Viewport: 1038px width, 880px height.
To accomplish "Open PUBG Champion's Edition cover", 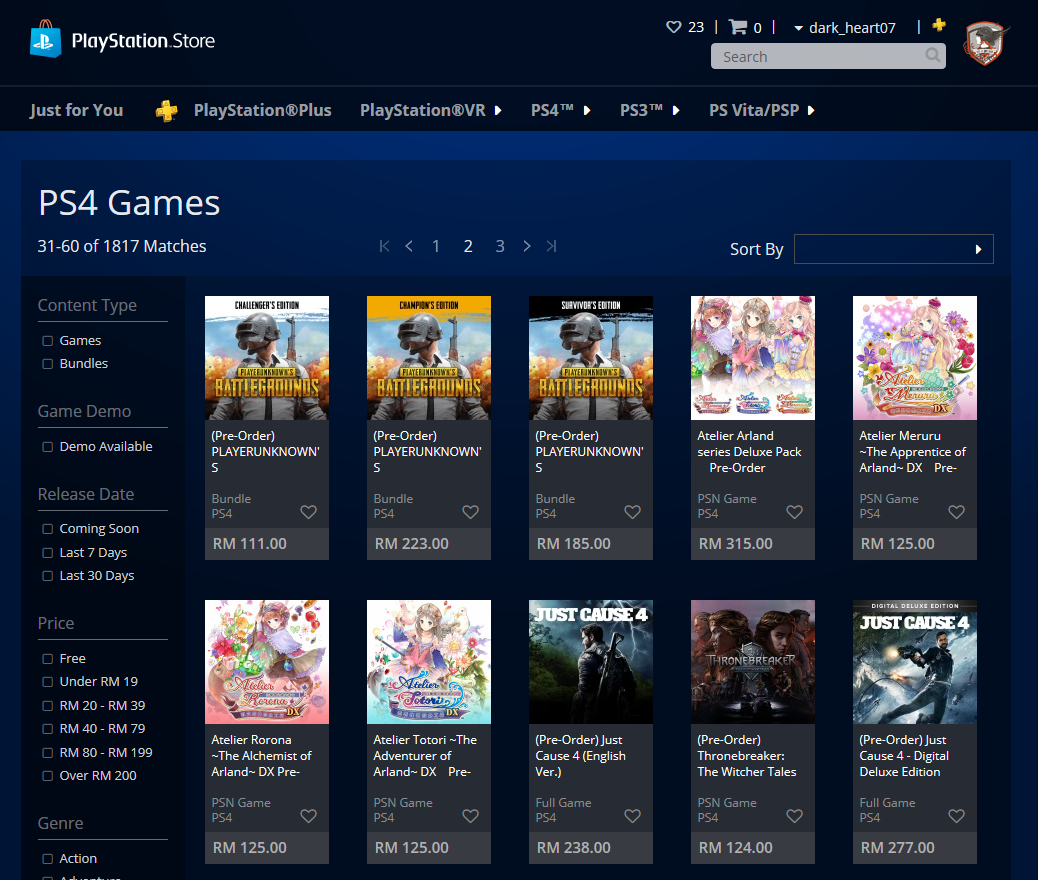I will coord(429,358).
